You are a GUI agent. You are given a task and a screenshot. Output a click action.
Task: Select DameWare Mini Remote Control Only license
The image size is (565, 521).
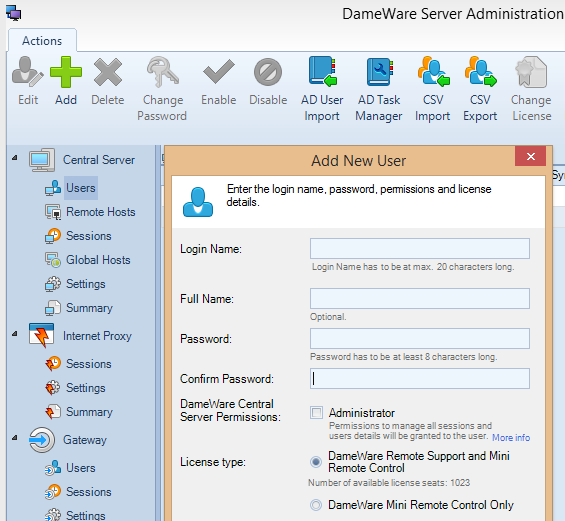tap(316, 505)
